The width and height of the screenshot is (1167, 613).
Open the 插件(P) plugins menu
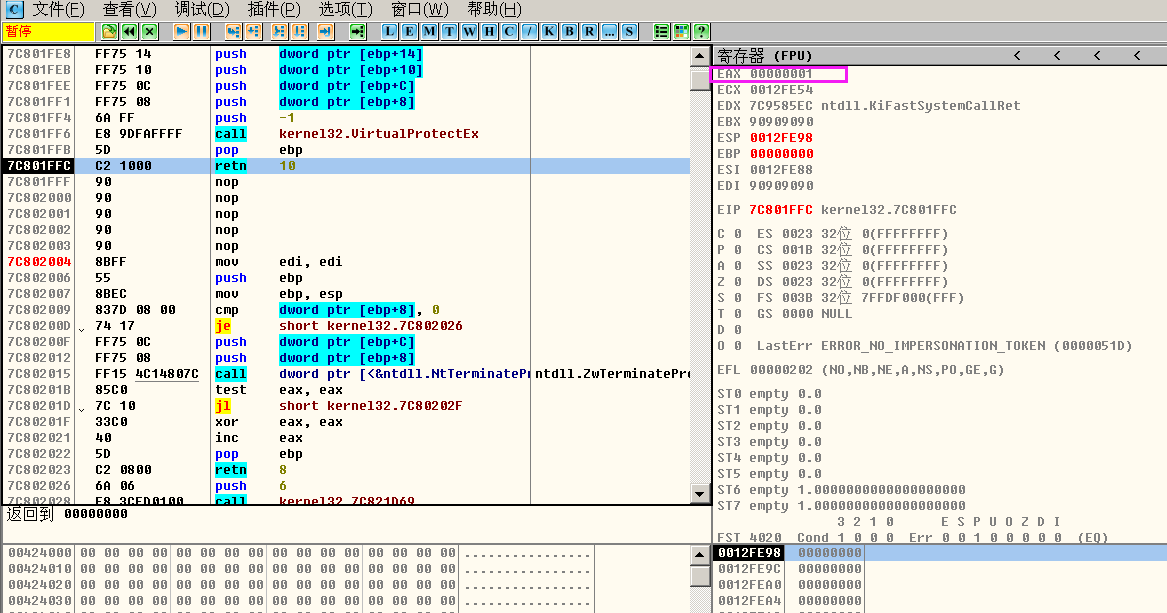pyautogui.click(x=274, y=10)
